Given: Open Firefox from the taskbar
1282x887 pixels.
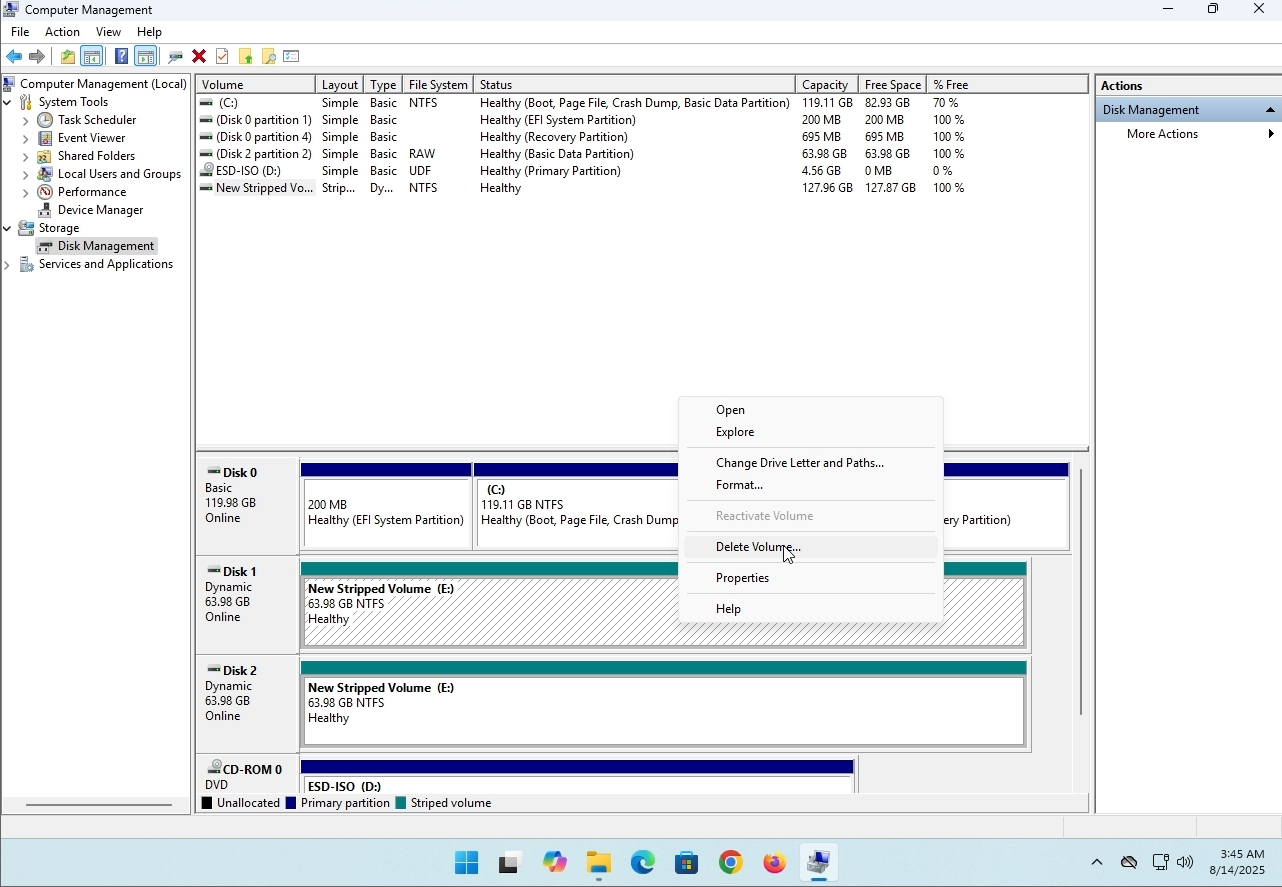Looking at the screenshot, I should coord(775,863).
